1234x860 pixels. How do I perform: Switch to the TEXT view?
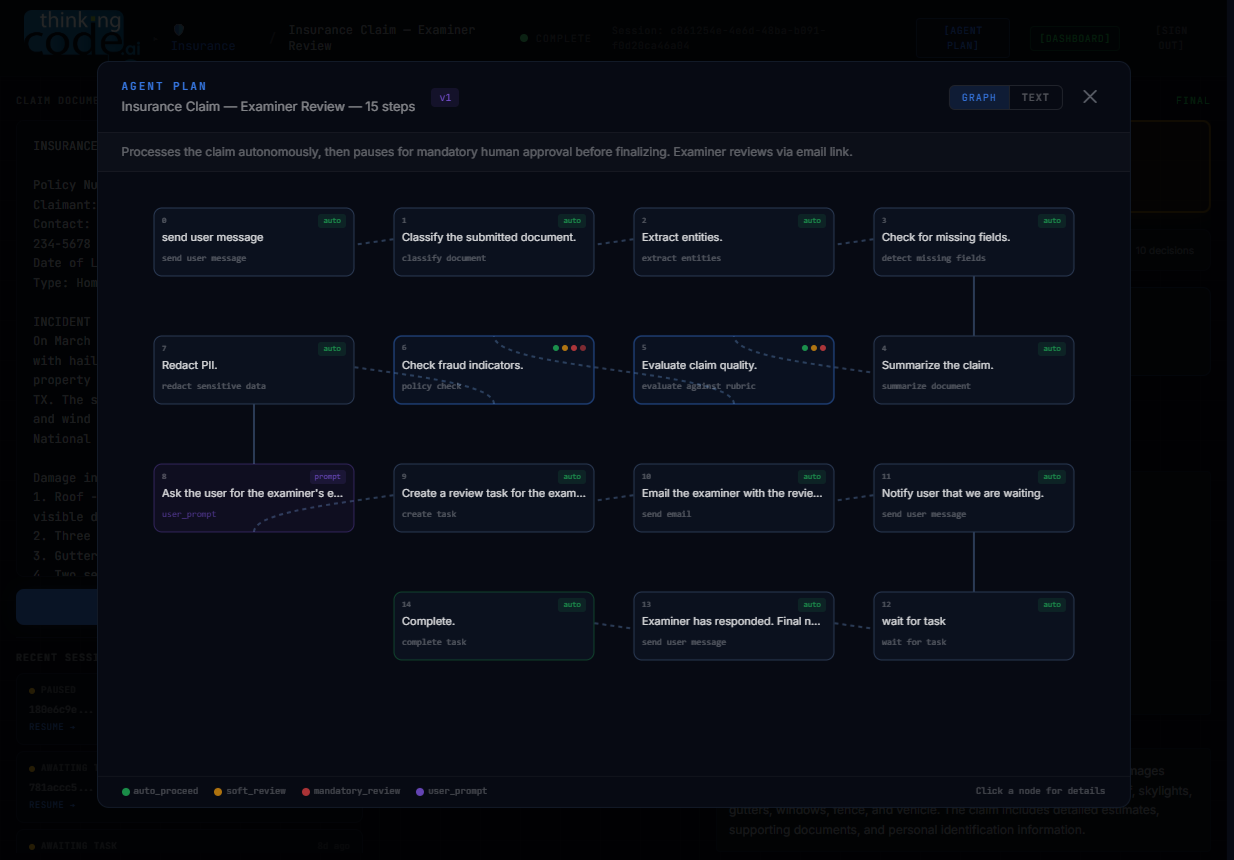1035,97
